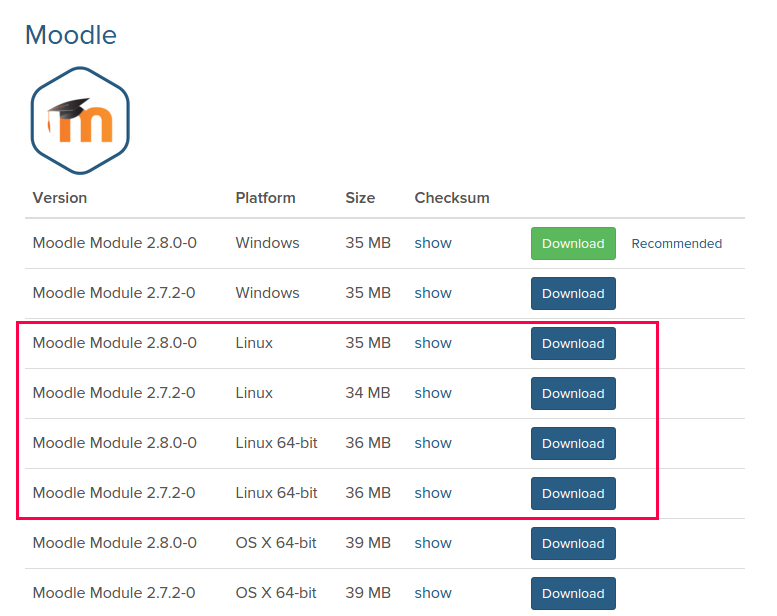Click 39 MB size in 2.7.2-0 OS X row
This screenshot has height=616, width=777.
368,593
